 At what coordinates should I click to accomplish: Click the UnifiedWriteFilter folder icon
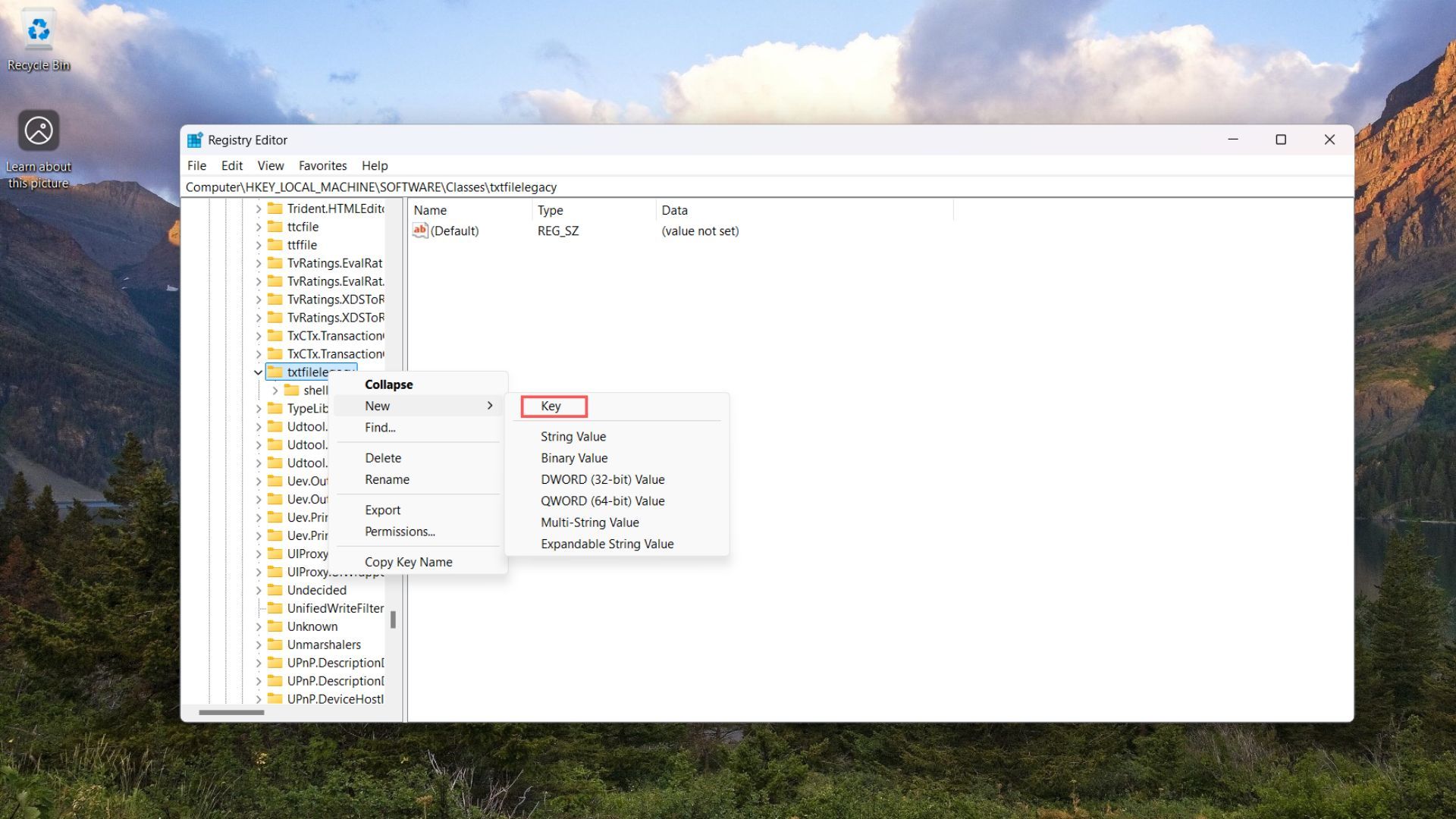276,607
